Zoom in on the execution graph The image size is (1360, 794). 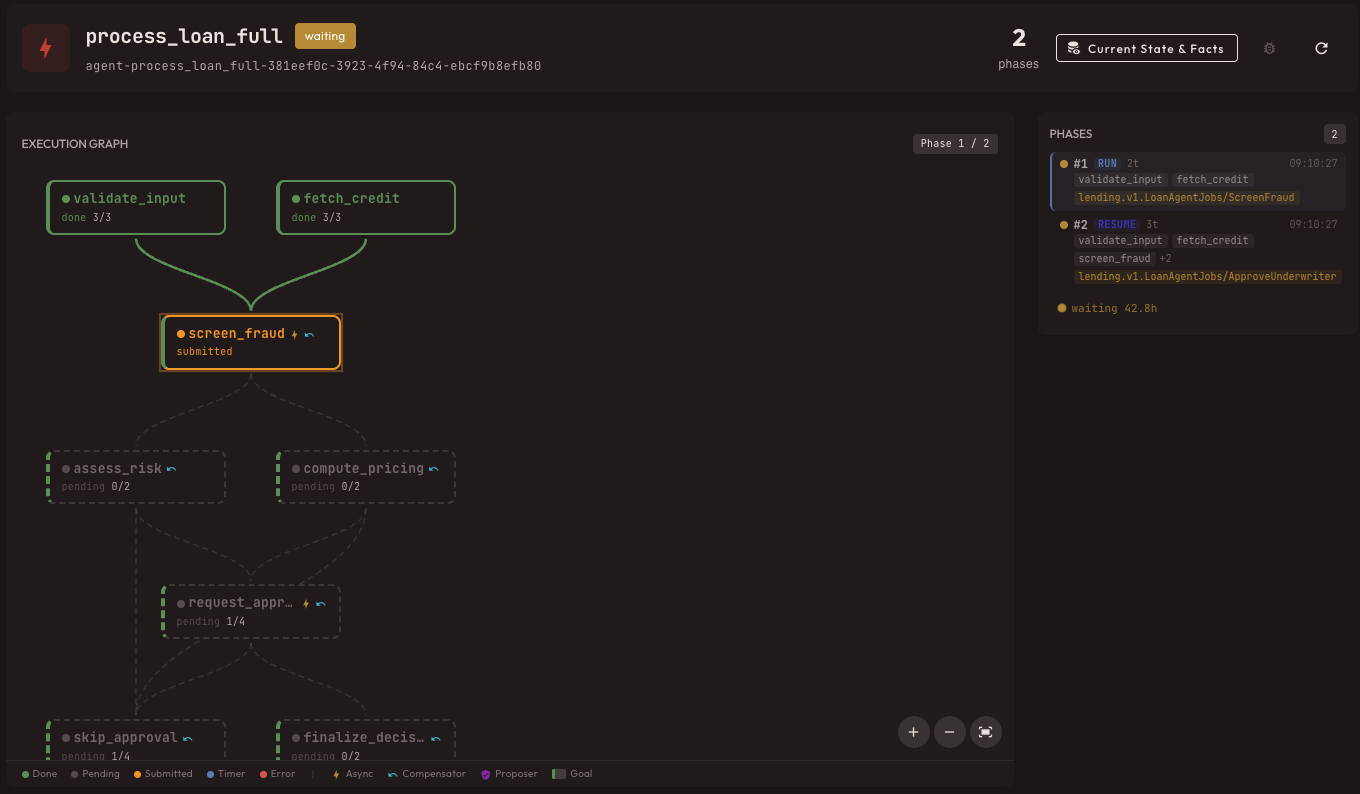[x=913, y=732]
